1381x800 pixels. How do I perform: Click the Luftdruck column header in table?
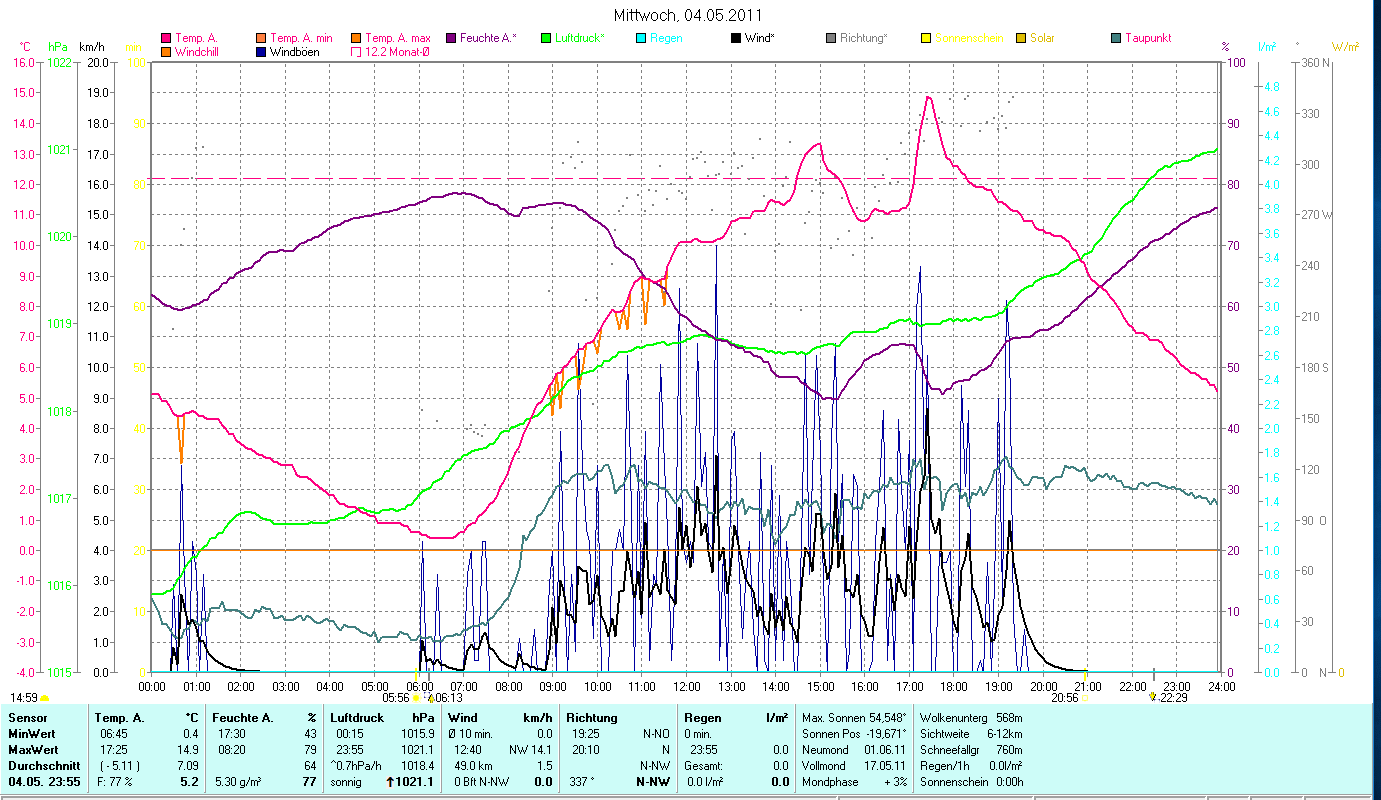[x=356, y=718]
